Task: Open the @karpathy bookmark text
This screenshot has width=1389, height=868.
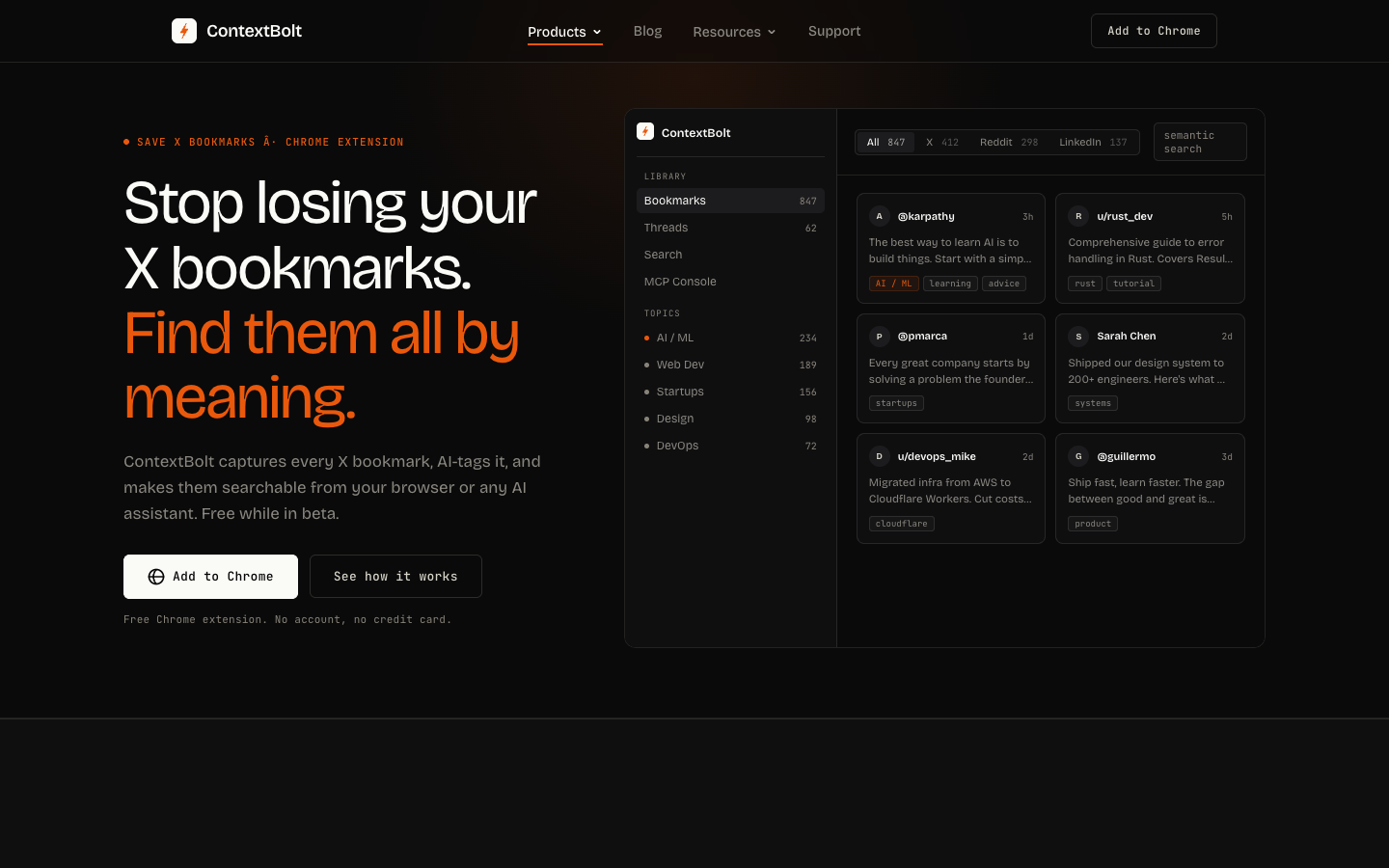Action: [950, 251]
